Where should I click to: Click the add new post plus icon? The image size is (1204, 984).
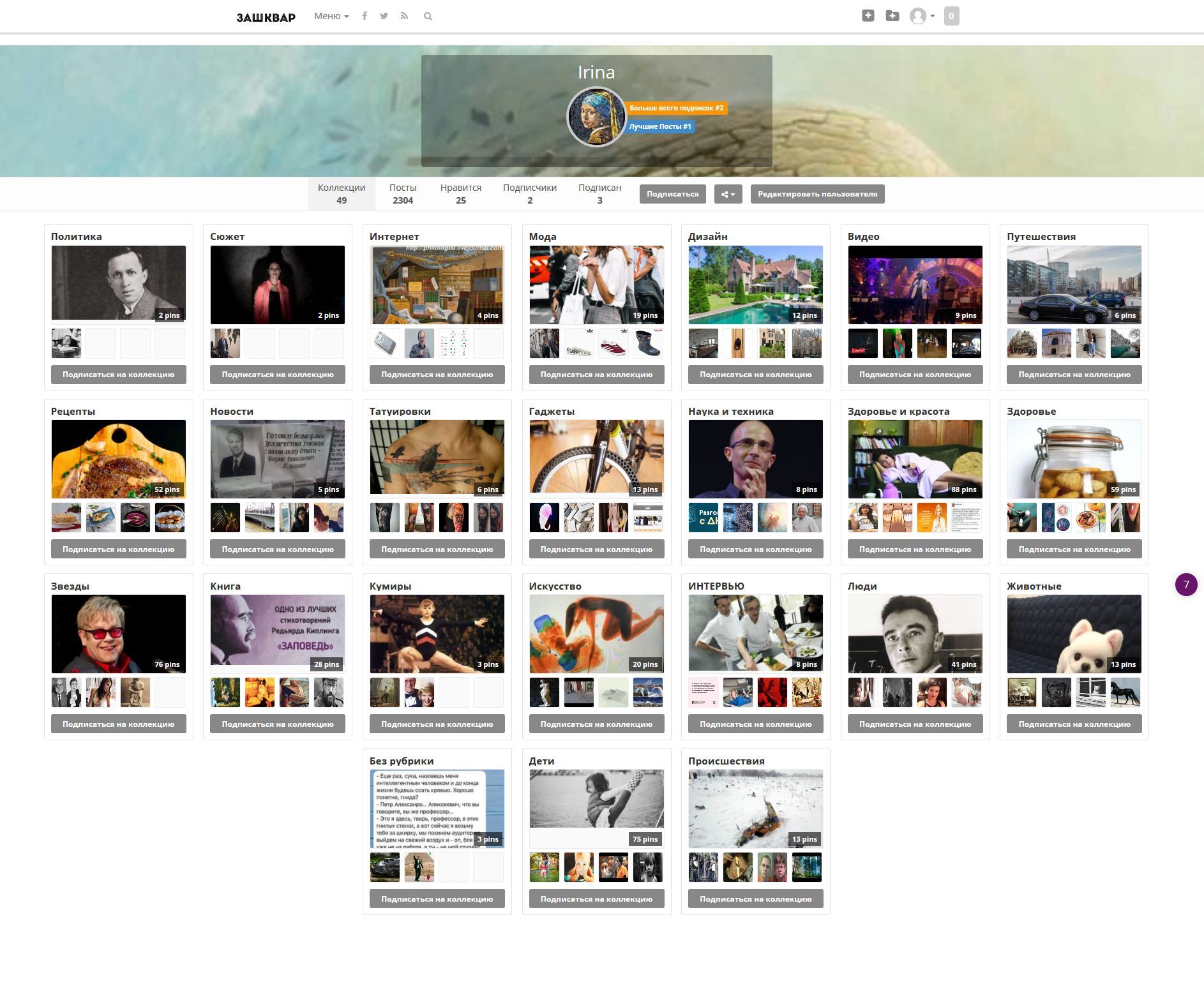868,16
